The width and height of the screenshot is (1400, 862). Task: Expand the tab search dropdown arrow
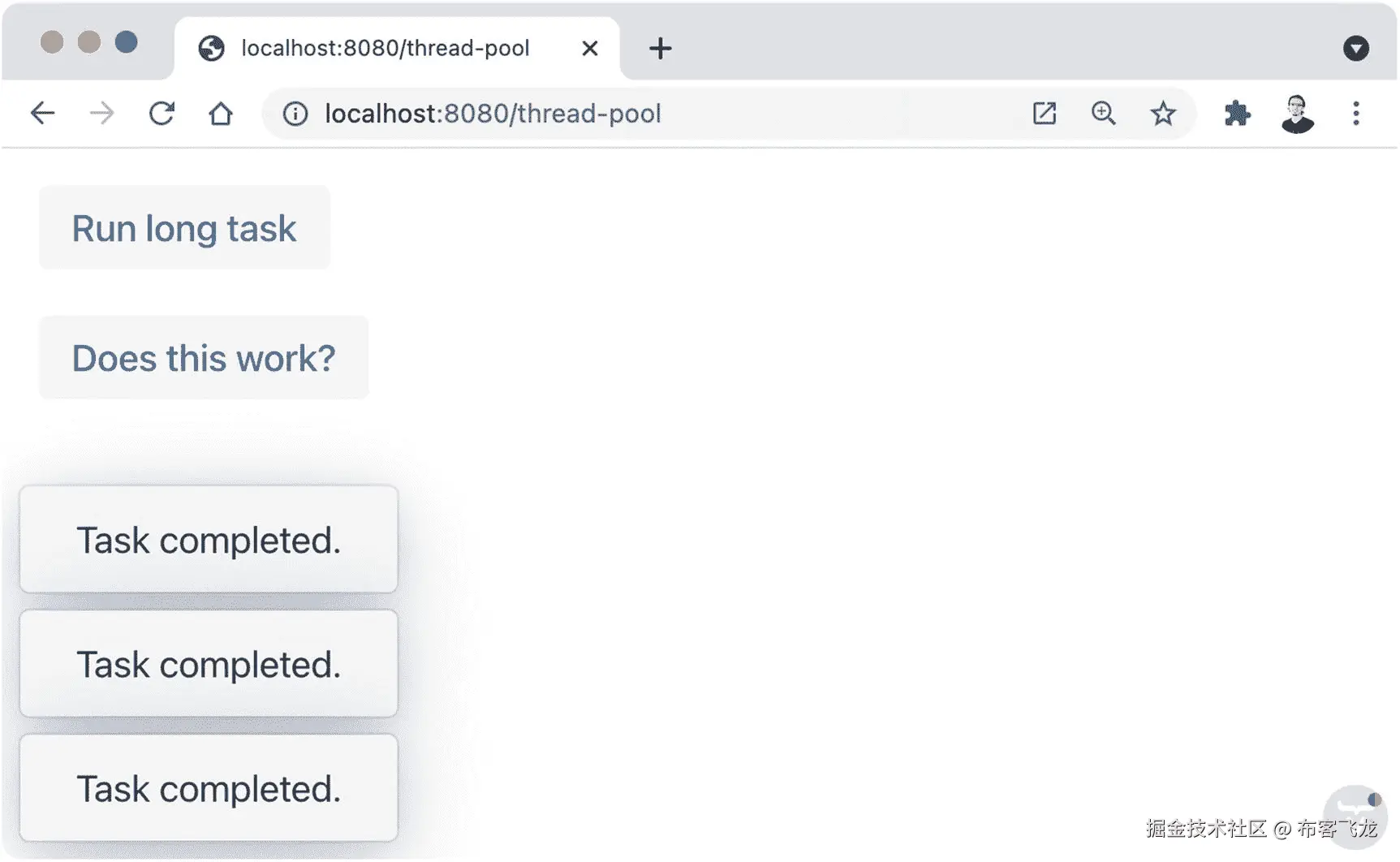1355,49
